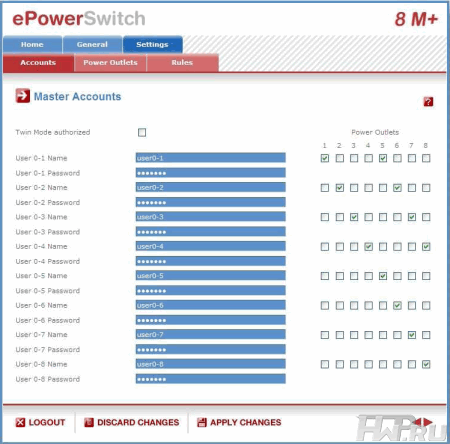
Task: Uncheck outlet 7 for User 0-3
Action: [x=412, y=217]
